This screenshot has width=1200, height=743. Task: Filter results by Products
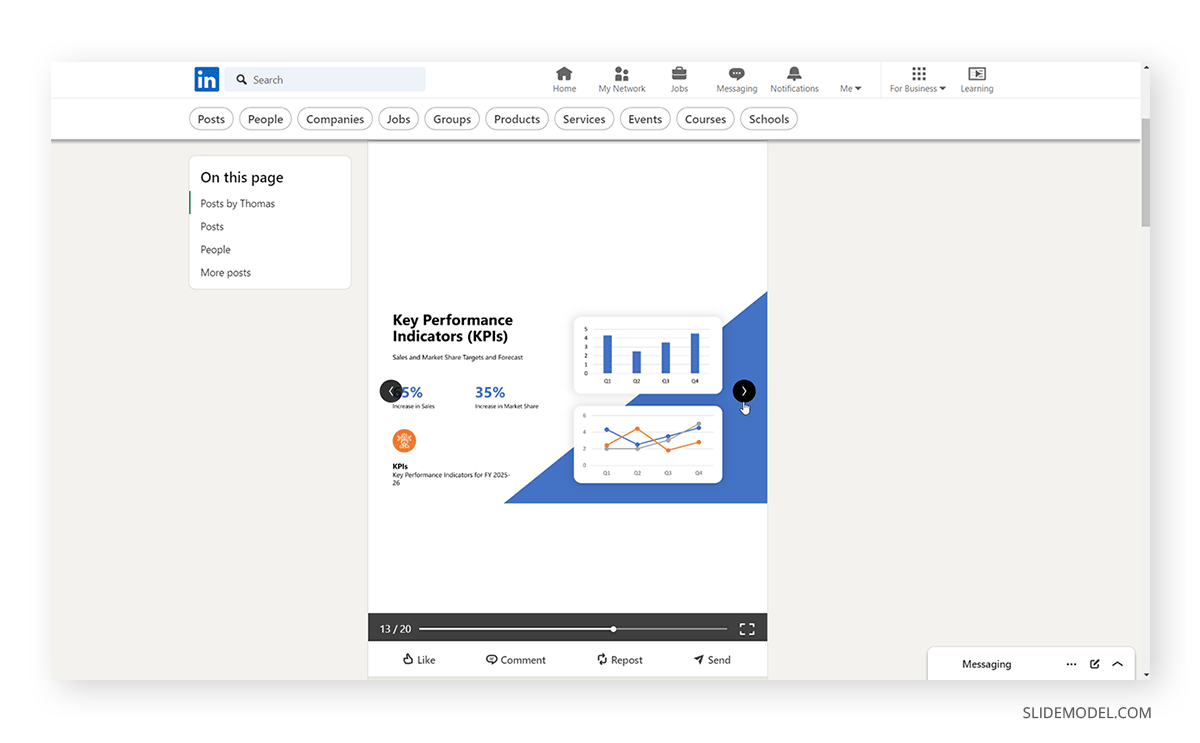coord(517,119)
